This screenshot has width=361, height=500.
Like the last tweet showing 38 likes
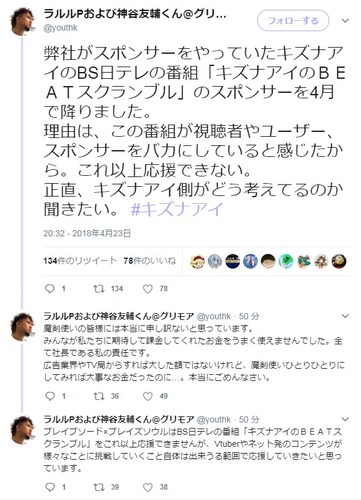pos(148,487)
